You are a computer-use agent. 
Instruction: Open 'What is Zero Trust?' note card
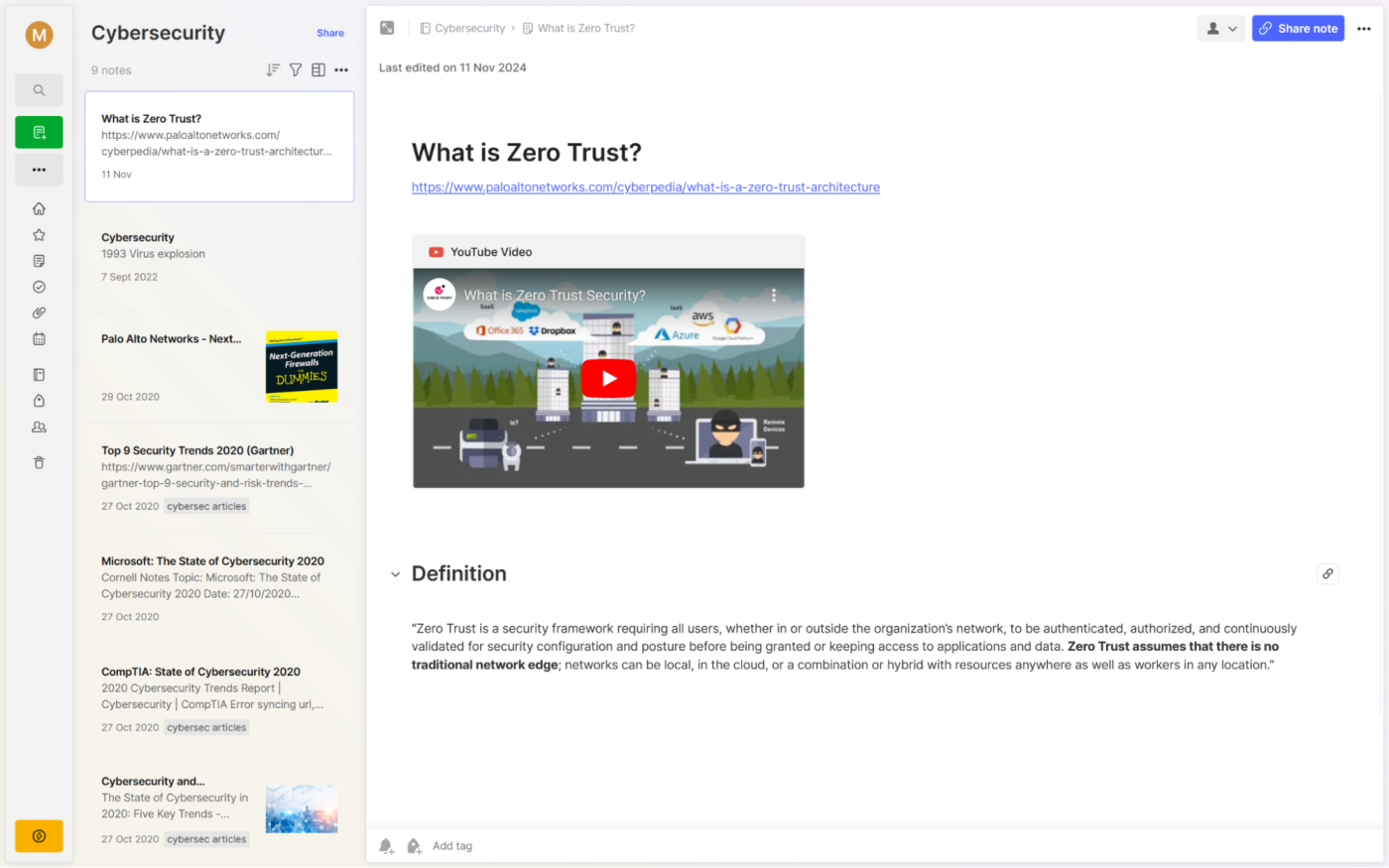(x=219, y=147)
